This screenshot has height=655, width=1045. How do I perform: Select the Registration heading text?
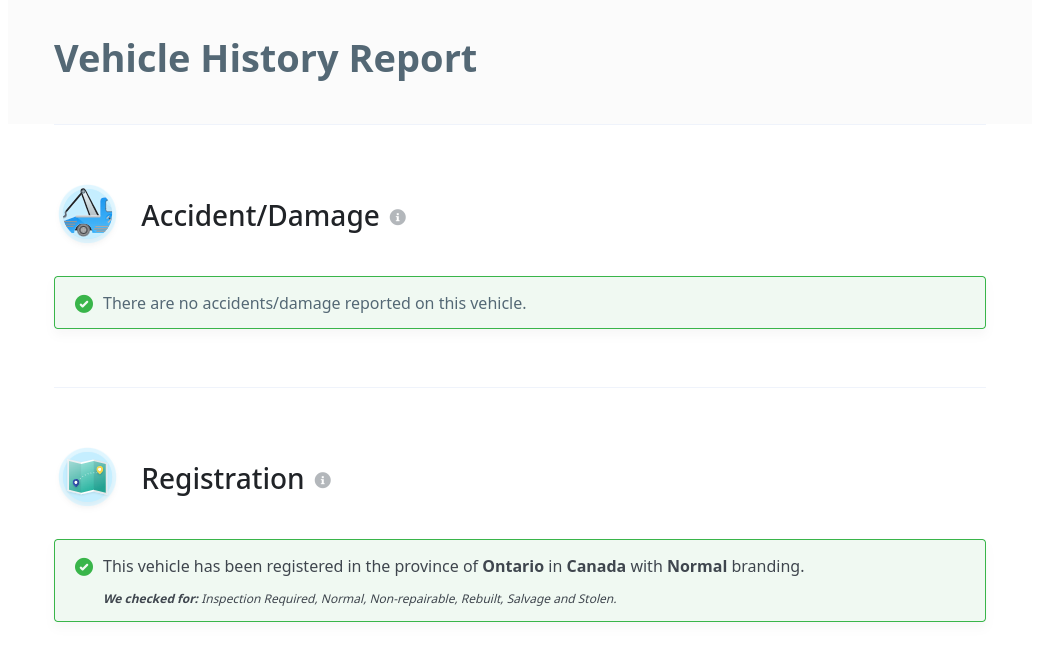click(222, 479)
